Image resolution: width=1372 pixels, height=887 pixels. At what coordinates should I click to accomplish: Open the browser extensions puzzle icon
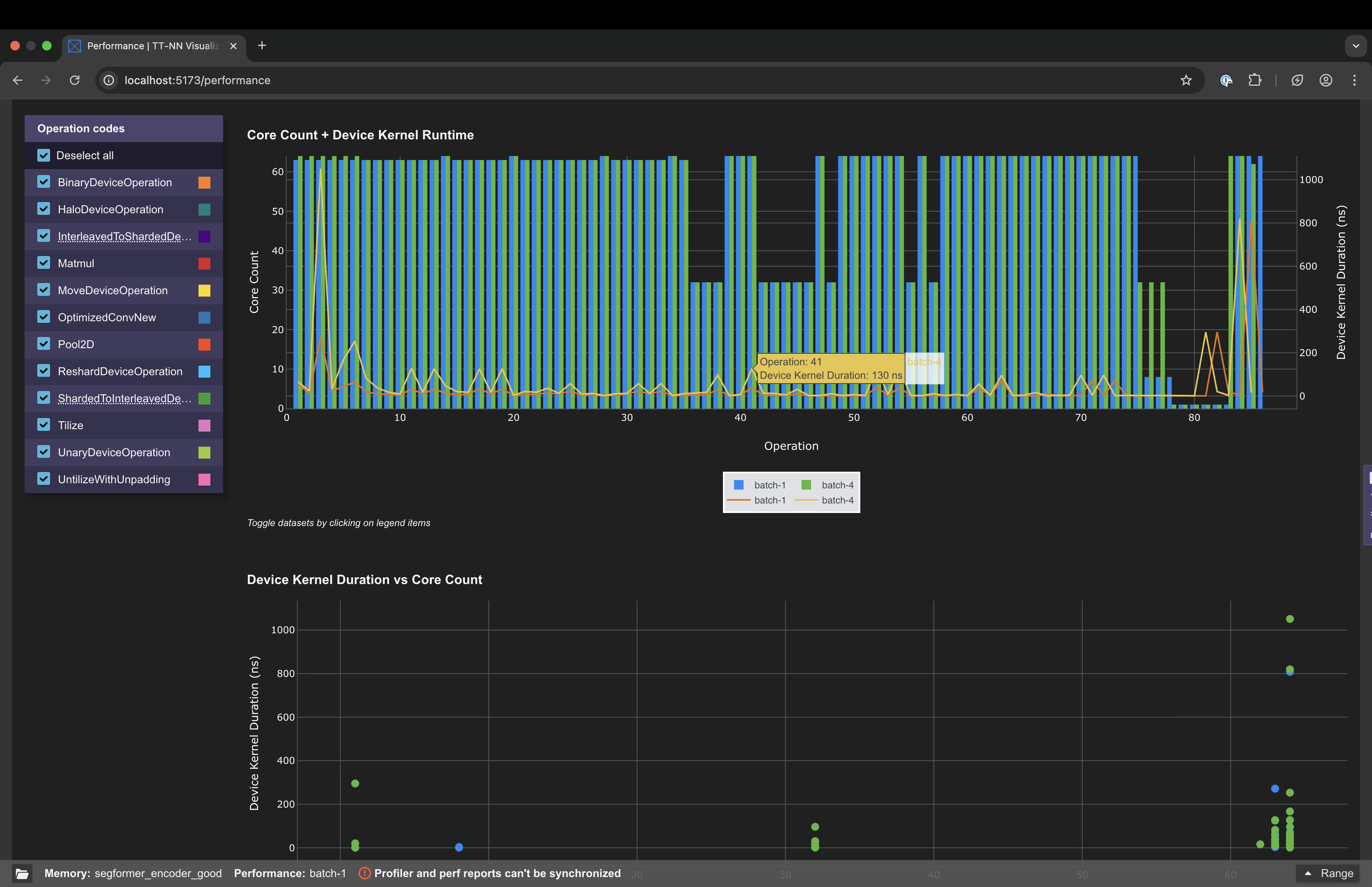[1255, 80]
